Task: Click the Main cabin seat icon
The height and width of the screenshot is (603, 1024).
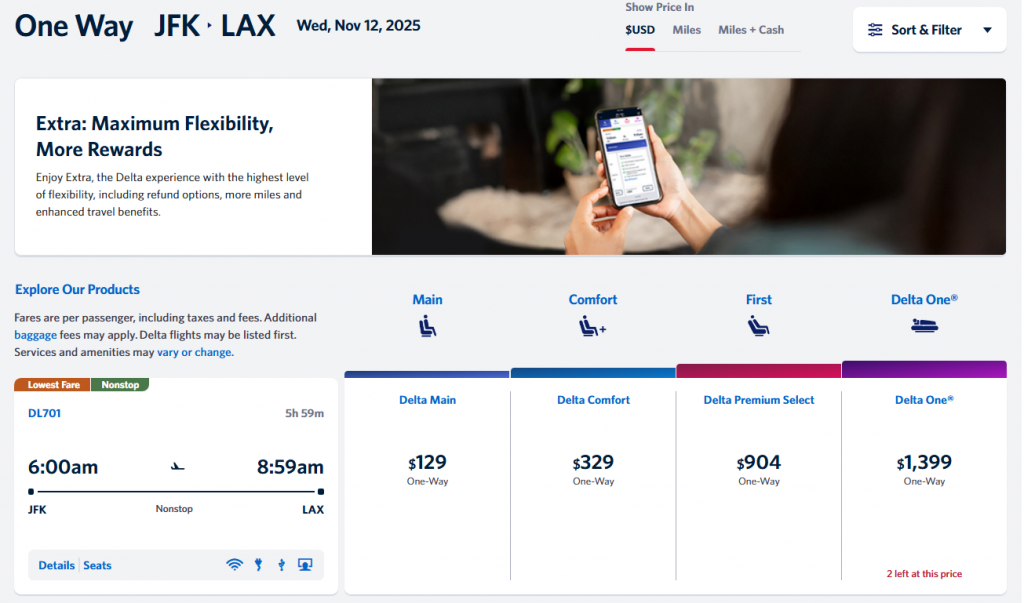Action: [427, 324]
